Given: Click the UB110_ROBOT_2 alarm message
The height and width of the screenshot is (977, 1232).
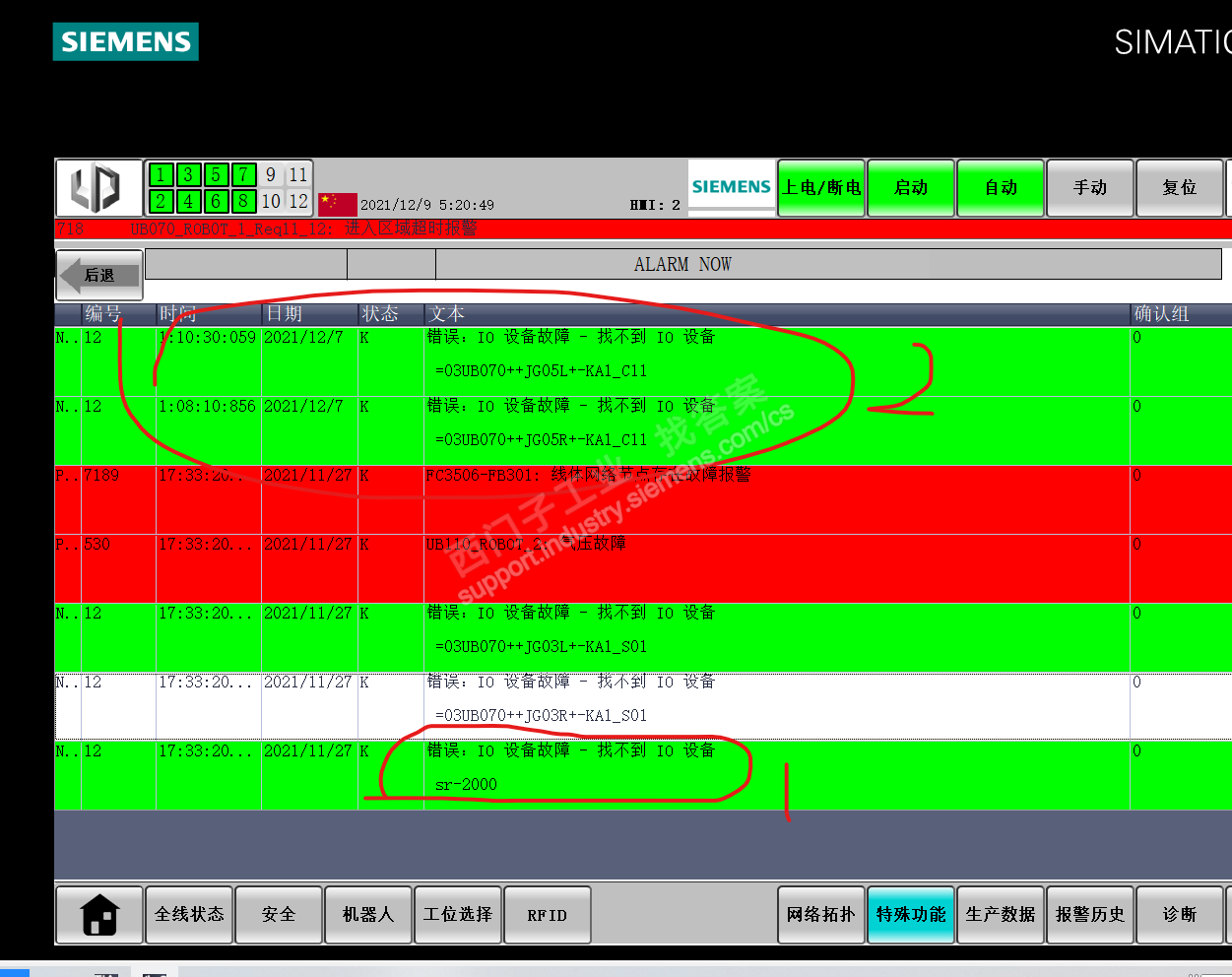Looking at the screenshot, I should coord(525,544).
